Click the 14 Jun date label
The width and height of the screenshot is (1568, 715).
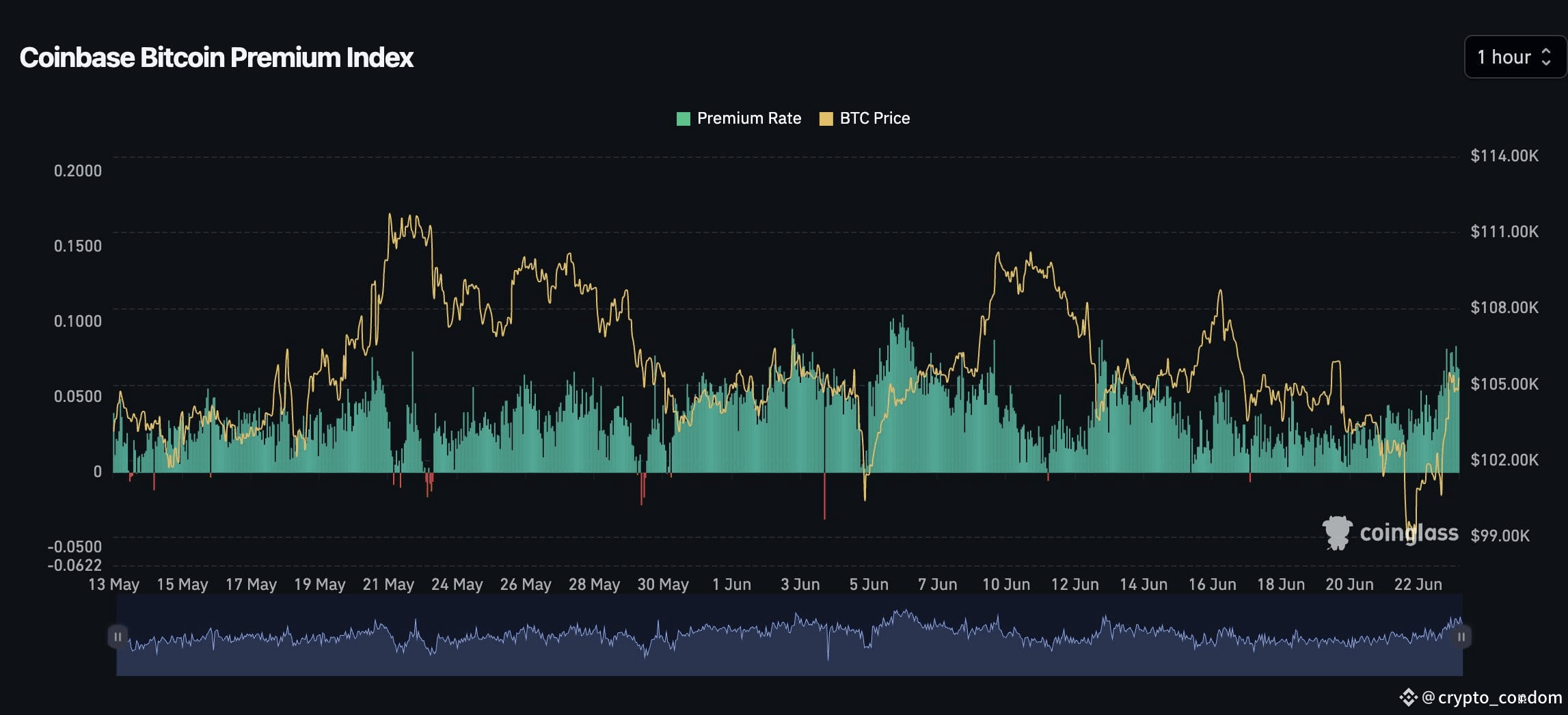1144,584
